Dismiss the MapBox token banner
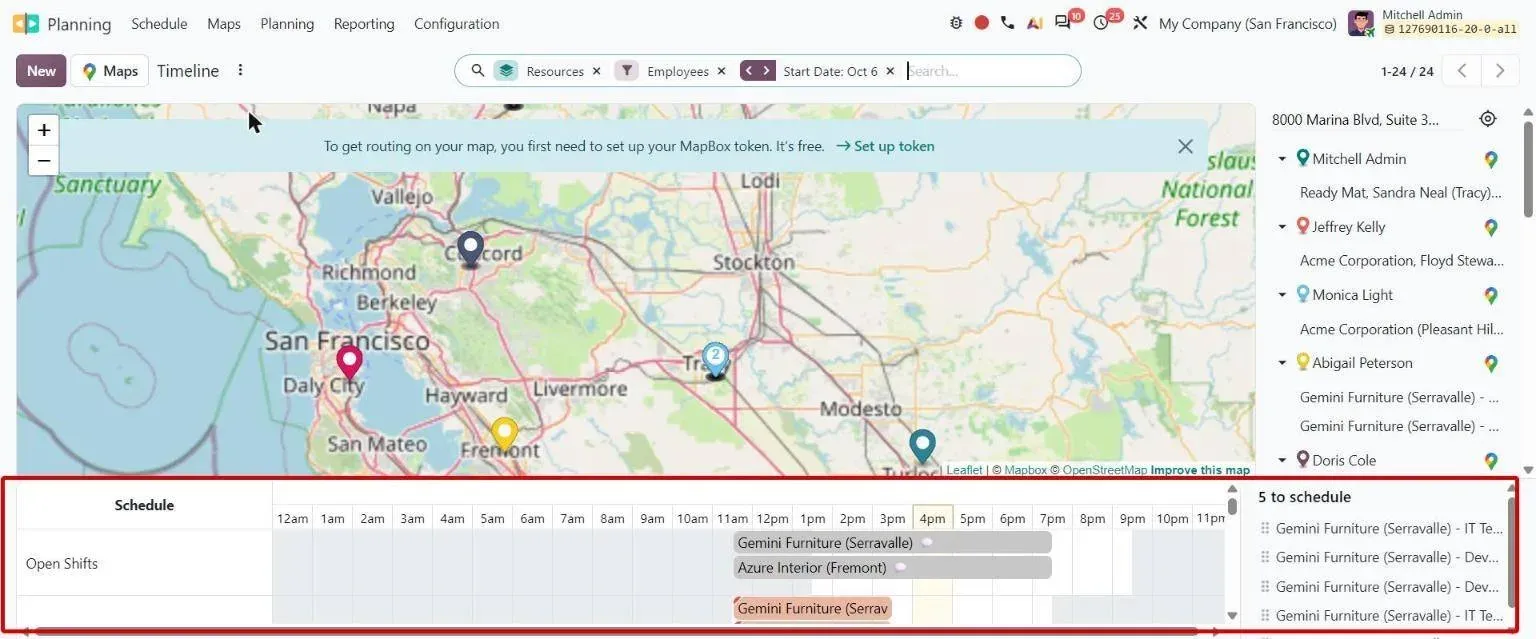Image resolution: width=1536 pixels, height=639 pixels. (x=1185, y=146)
